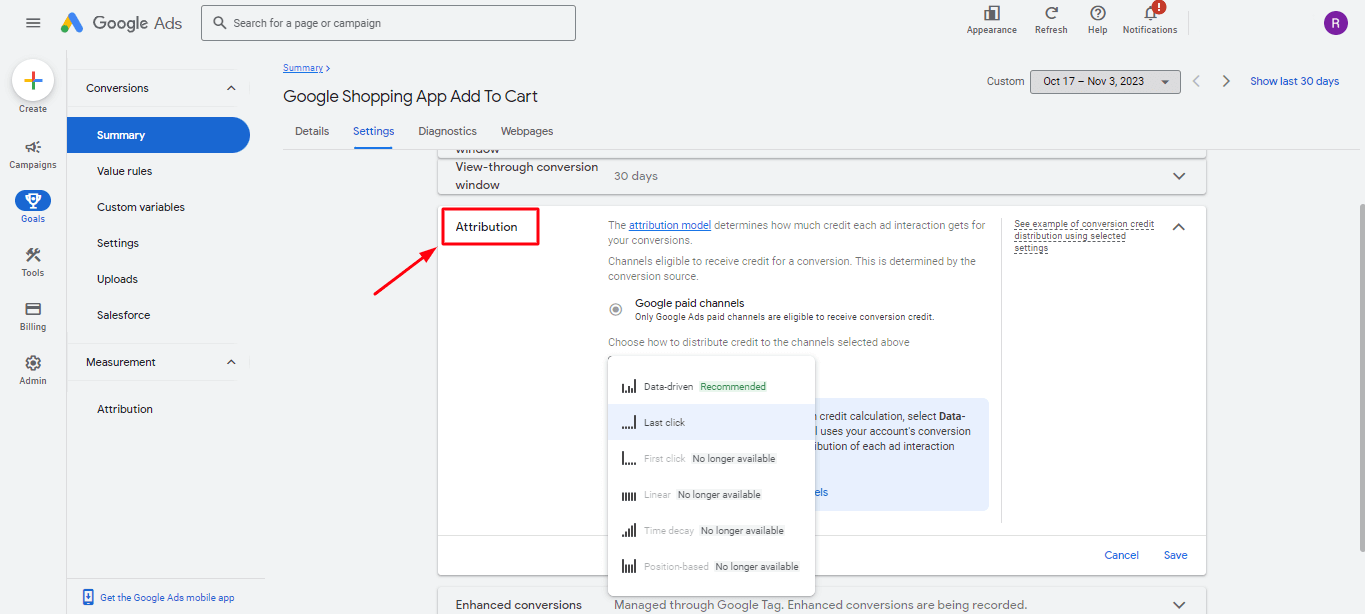Open Tools in the sidebar
This screenshot has width=1365, height=614.
(x=33, y=261)
